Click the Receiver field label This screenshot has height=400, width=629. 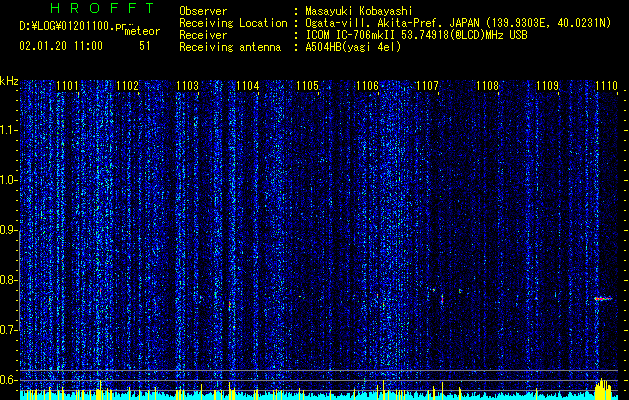pos(203,35)
